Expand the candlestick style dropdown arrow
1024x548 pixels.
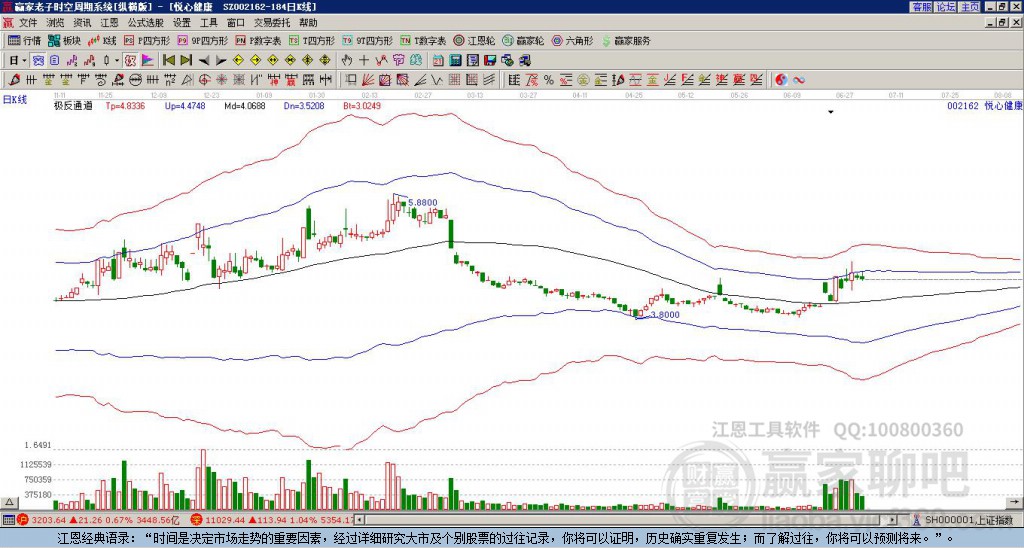point(117,61)
